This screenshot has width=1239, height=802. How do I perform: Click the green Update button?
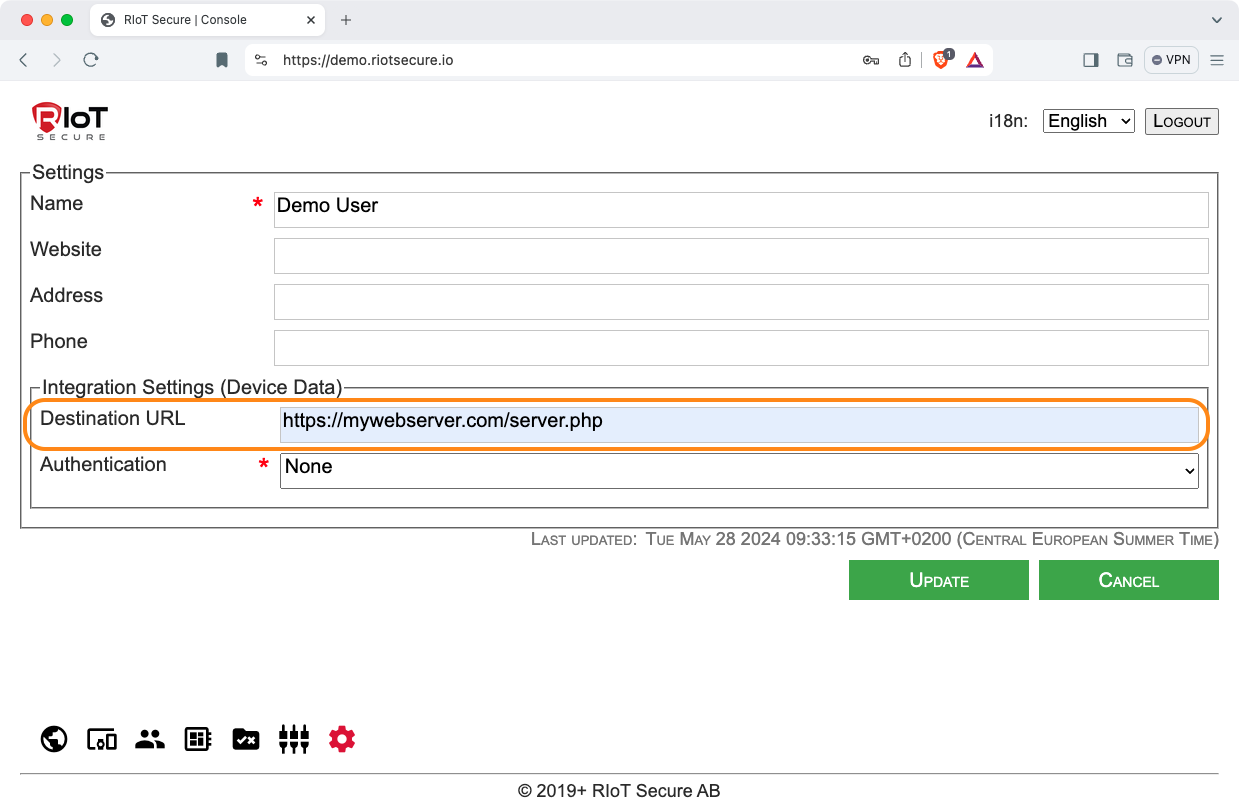pyautogui.click(x=938, y=580)
